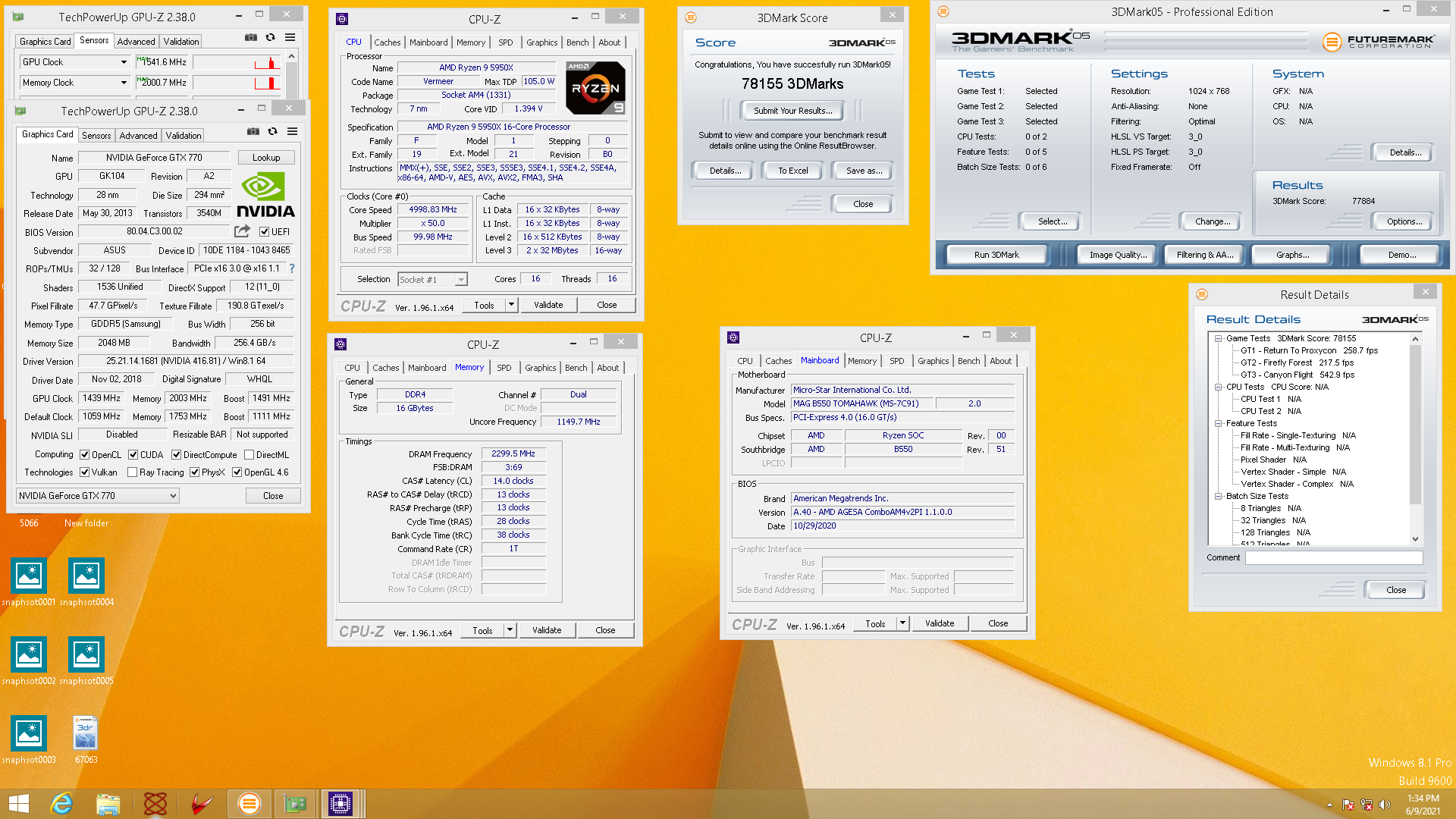Click the refresh icon in front GPU-Z window
Viewport: 1456px width, 819px height.
272,132
